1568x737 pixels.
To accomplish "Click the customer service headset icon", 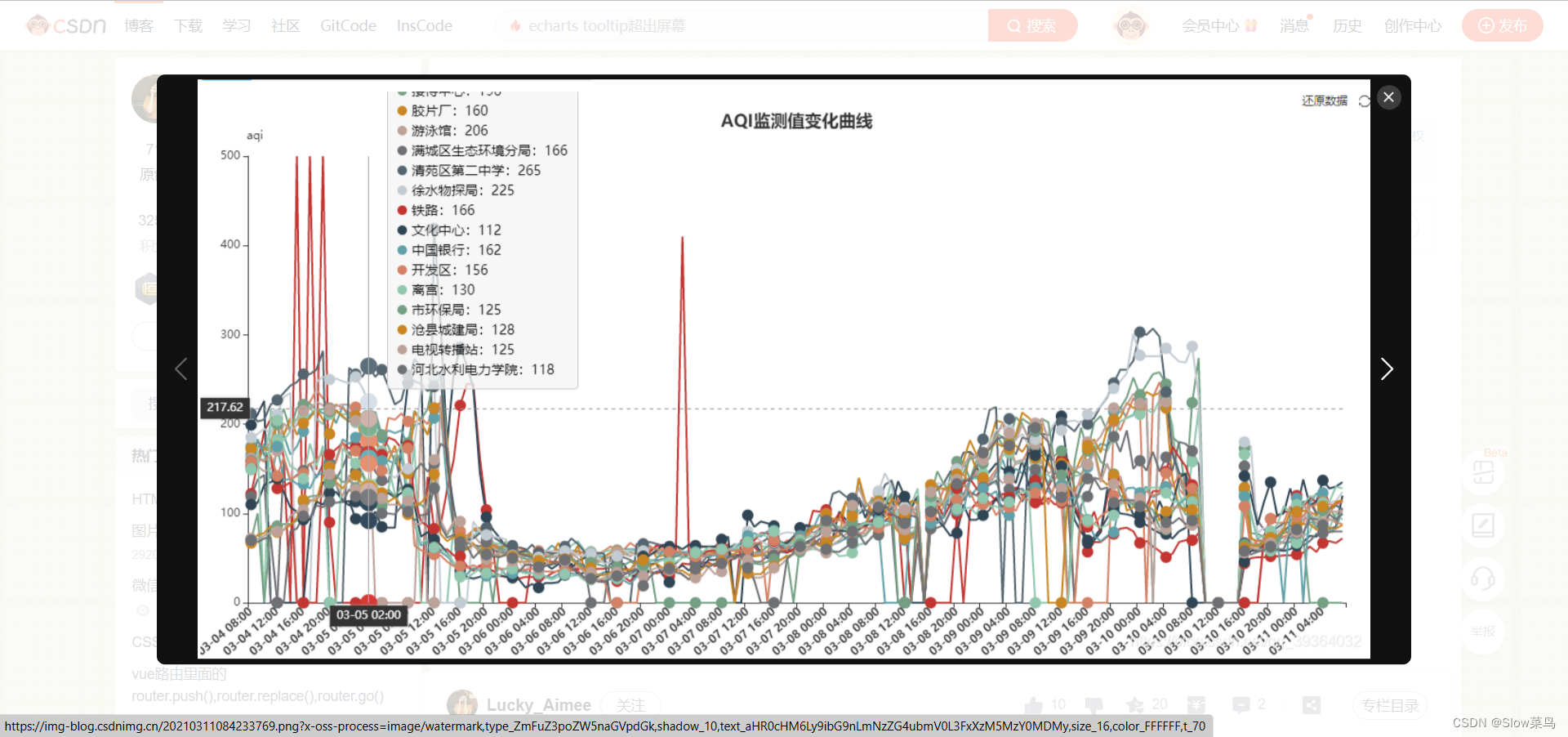I will pyautogui.click(x=1483, y=579).
